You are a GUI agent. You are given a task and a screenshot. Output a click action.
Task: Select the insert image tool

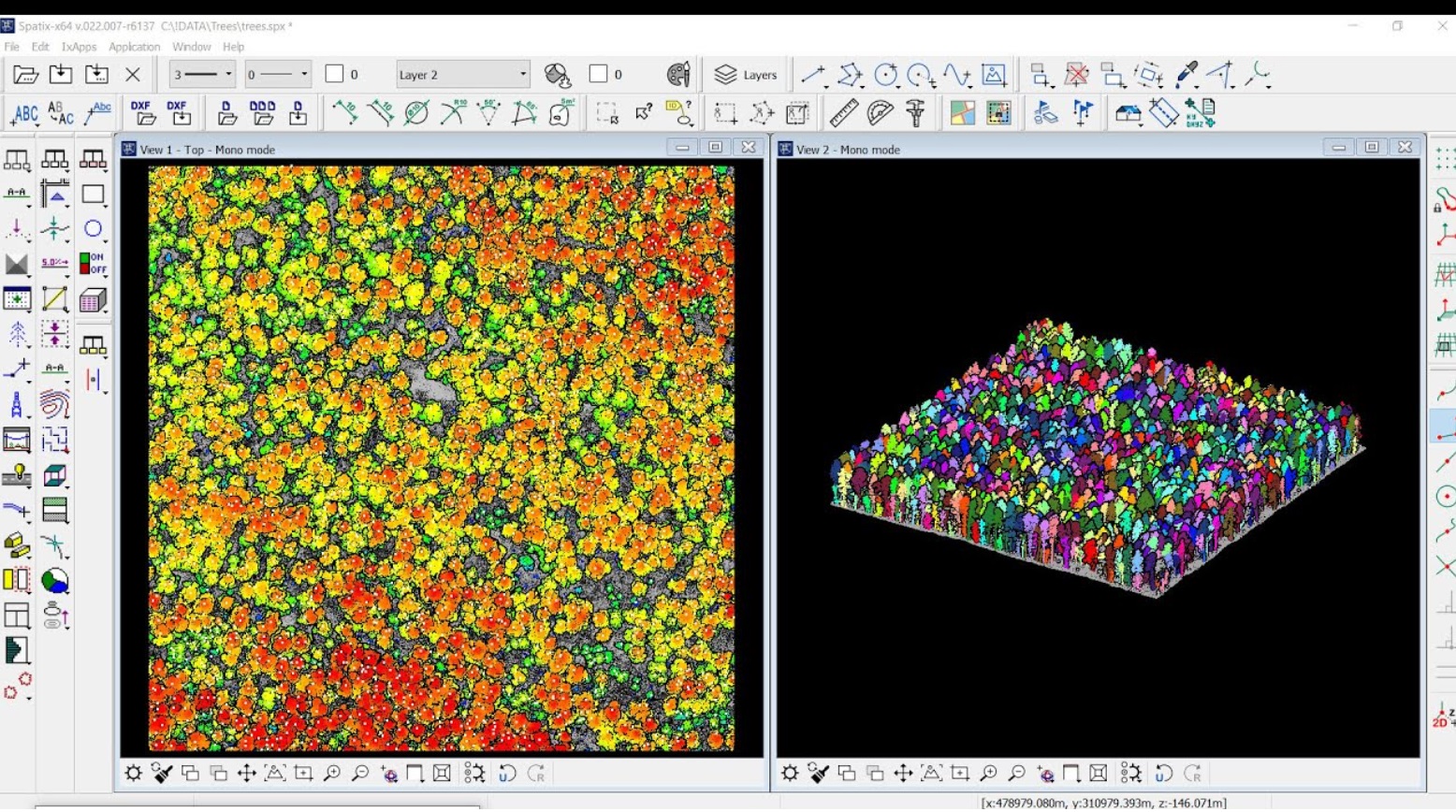tap(994, 75)
